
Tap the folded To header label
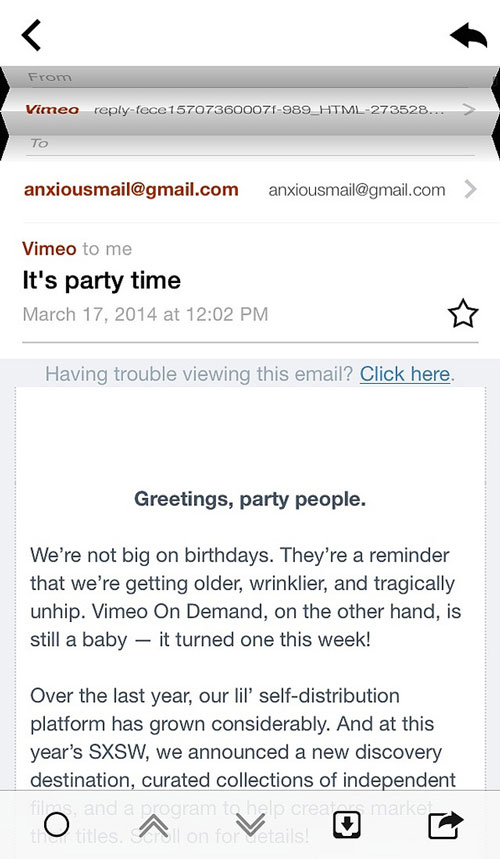[39, 143]
